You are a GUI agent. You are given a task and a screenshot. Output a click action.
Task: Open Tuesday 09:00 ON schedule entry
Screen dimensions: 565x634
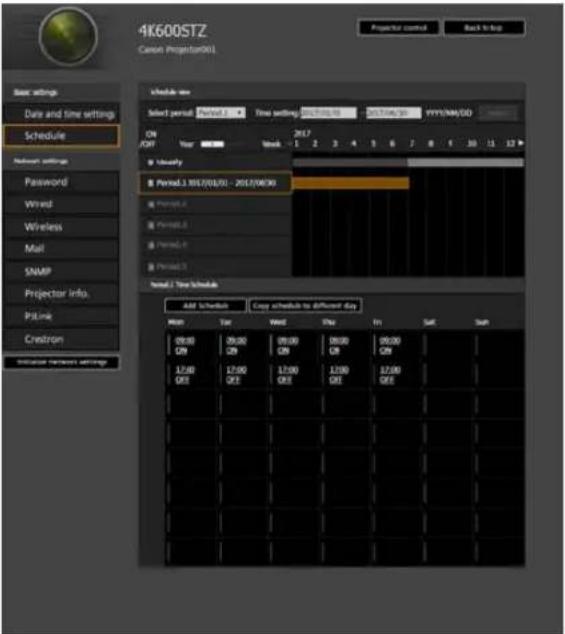coord(236,345)
